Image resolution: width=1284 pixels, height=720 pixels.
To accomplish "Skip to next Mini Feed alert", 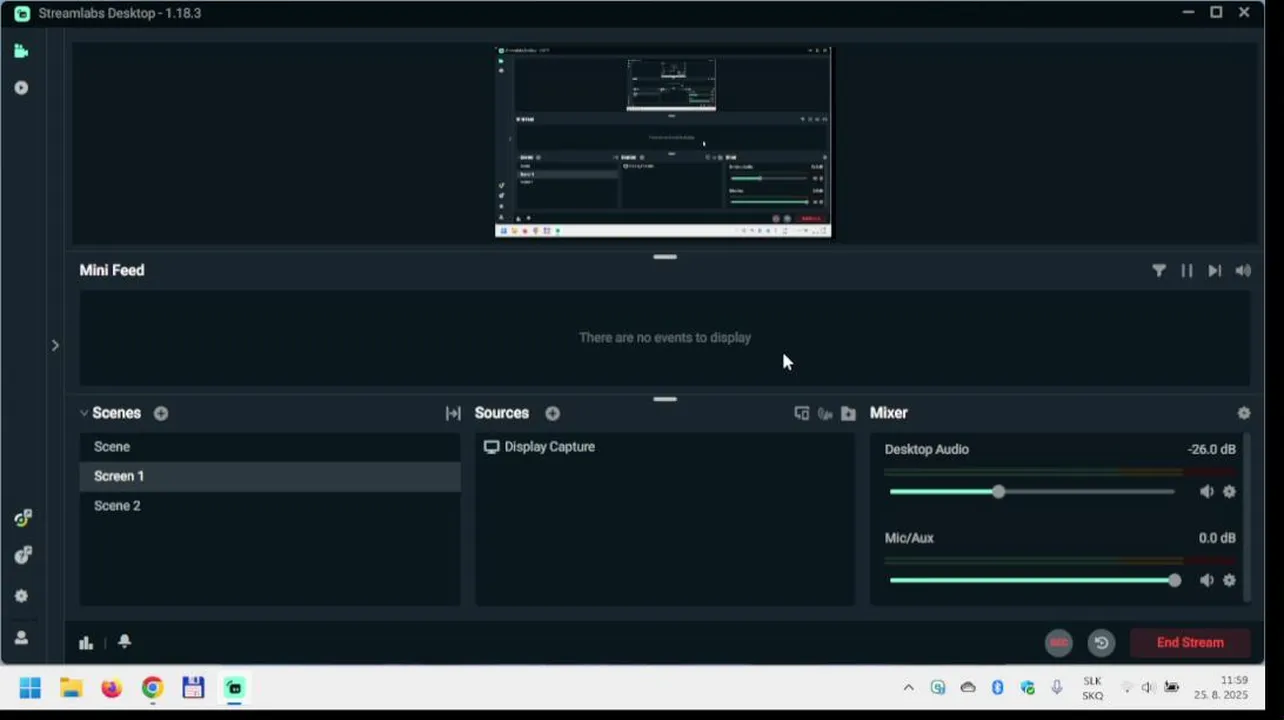I will pyautogui.click(x=1215, y=270).
